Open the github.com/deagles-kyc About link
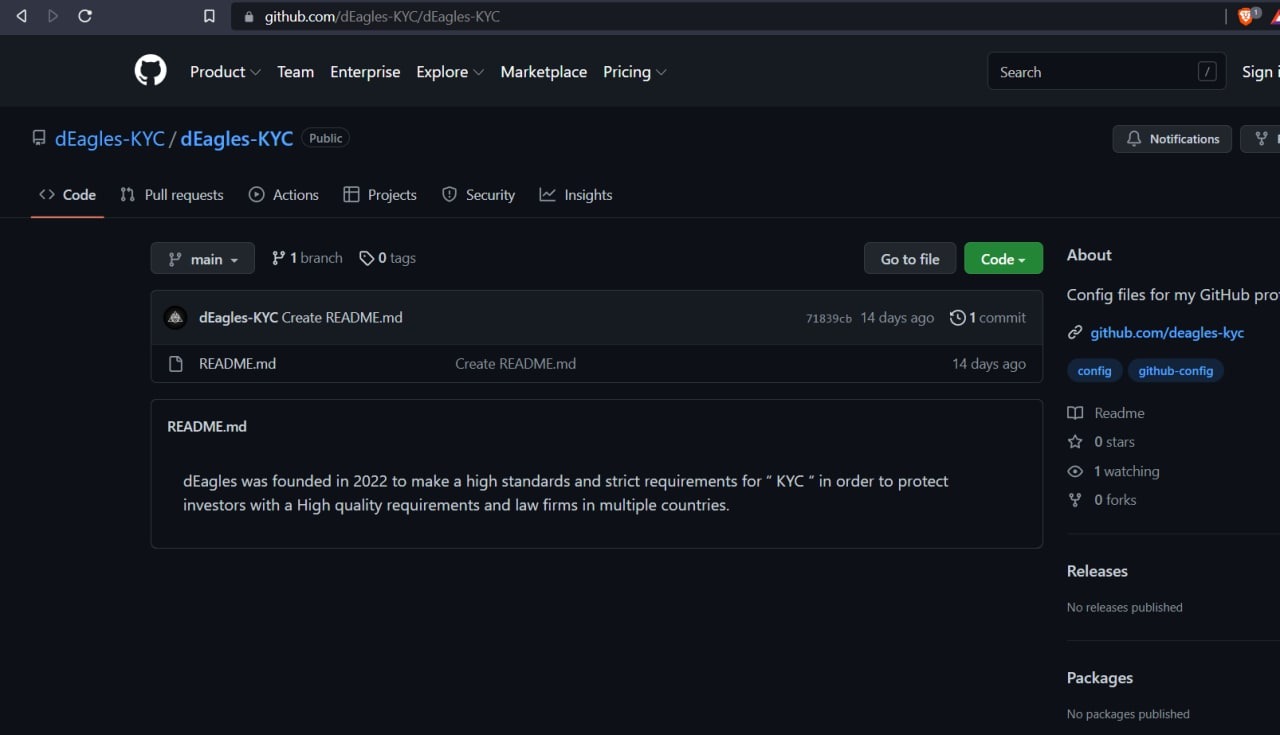Screen dimensions: 1280x735 [x=1167, y=333]
